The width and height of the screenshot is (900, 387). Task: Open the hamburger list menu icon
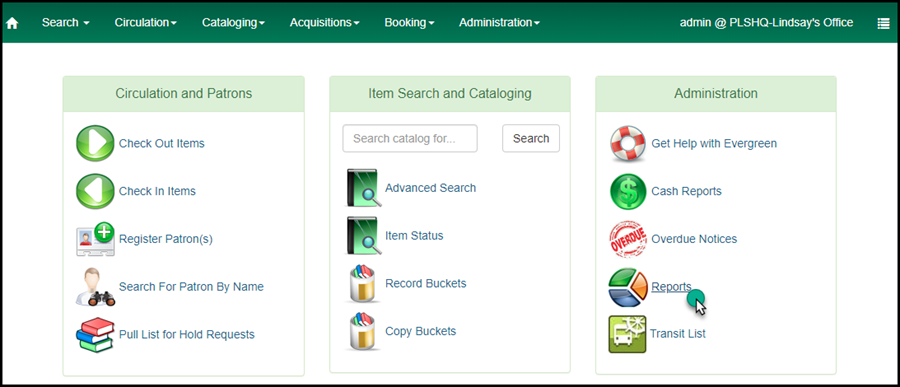pos(883,23)
